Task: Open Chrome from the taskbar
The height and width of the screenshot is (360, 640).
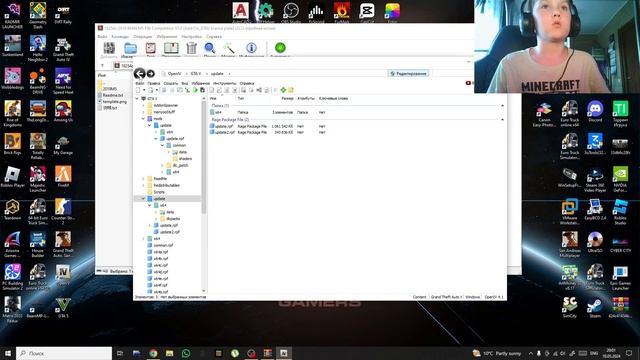Action: tap(153, 353)
